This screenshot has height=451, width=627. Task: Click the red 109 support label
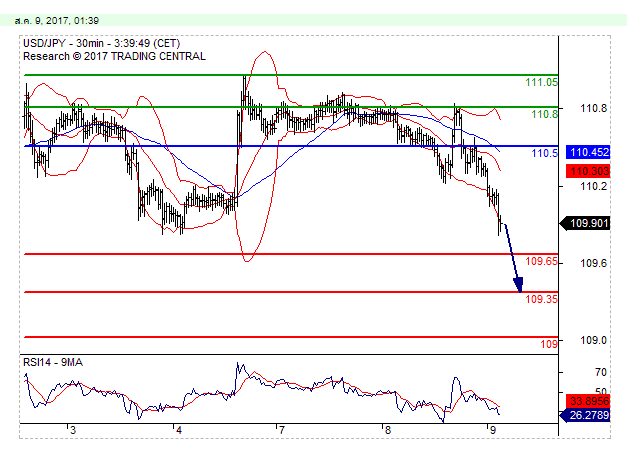(x=549, y=344)
